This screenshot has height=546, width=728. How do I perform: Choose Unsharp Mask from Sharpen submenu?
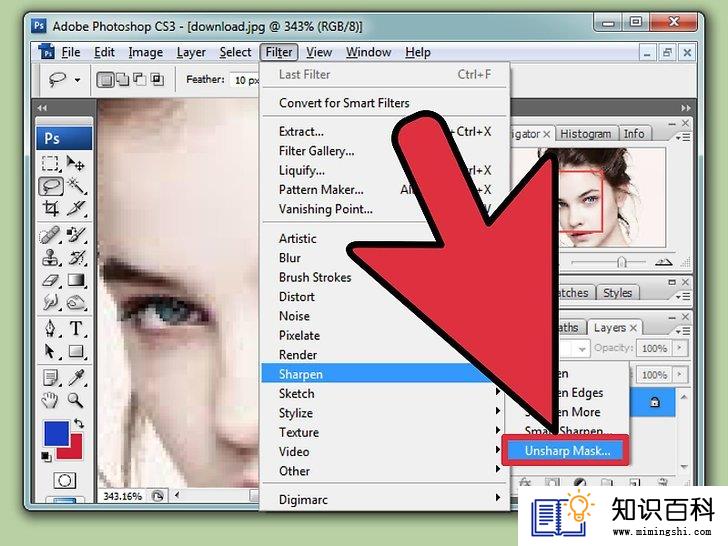click(x=566, y=450)
